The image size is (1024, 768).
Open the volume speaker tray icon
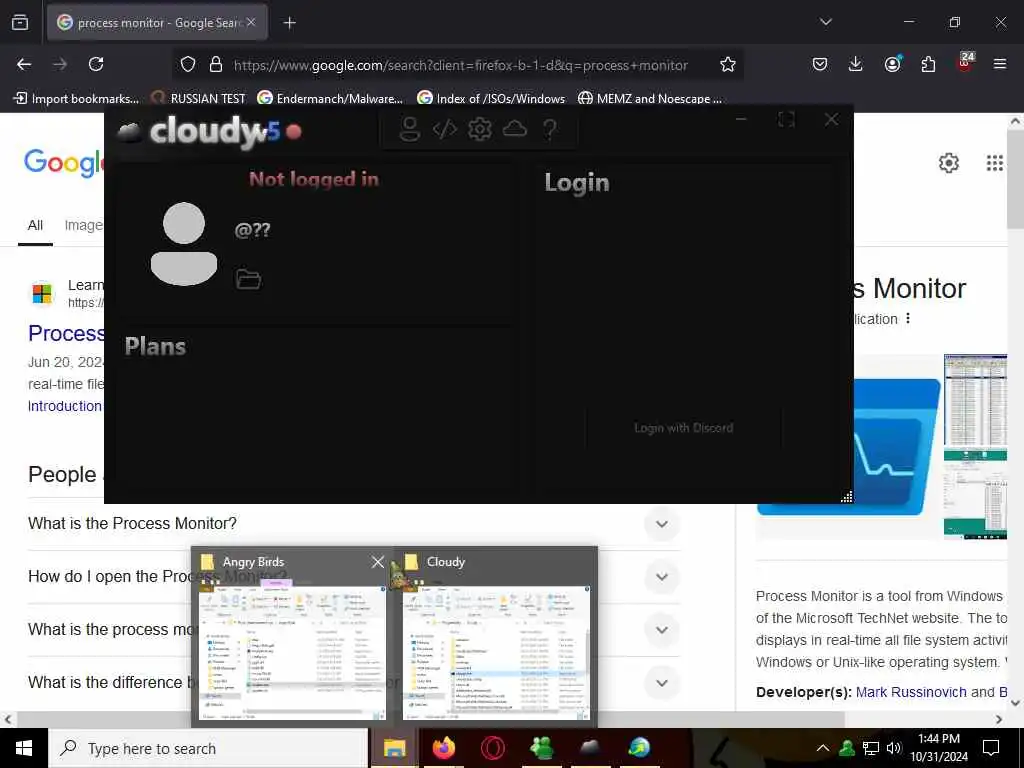pyautogui.click(x=893, y=748)
